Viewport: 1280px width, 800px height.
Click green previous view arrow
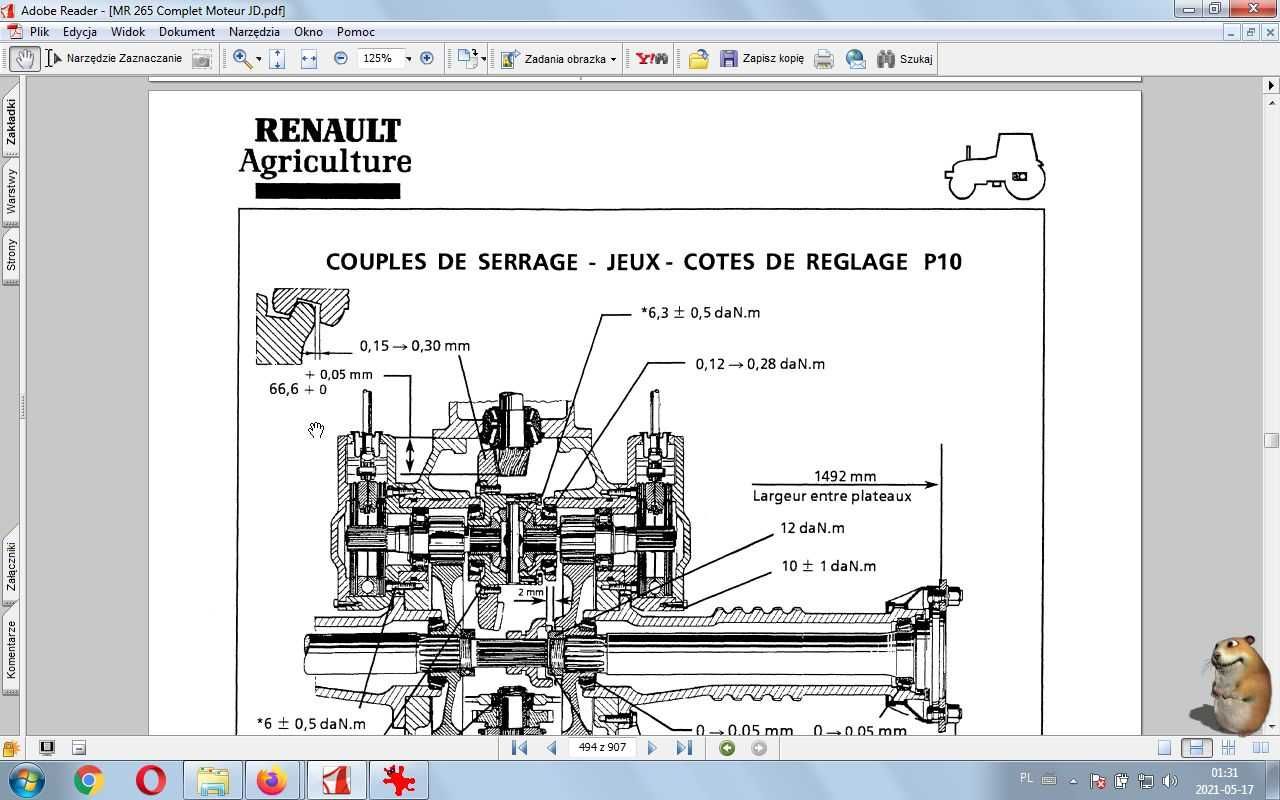tap(727, 748)
